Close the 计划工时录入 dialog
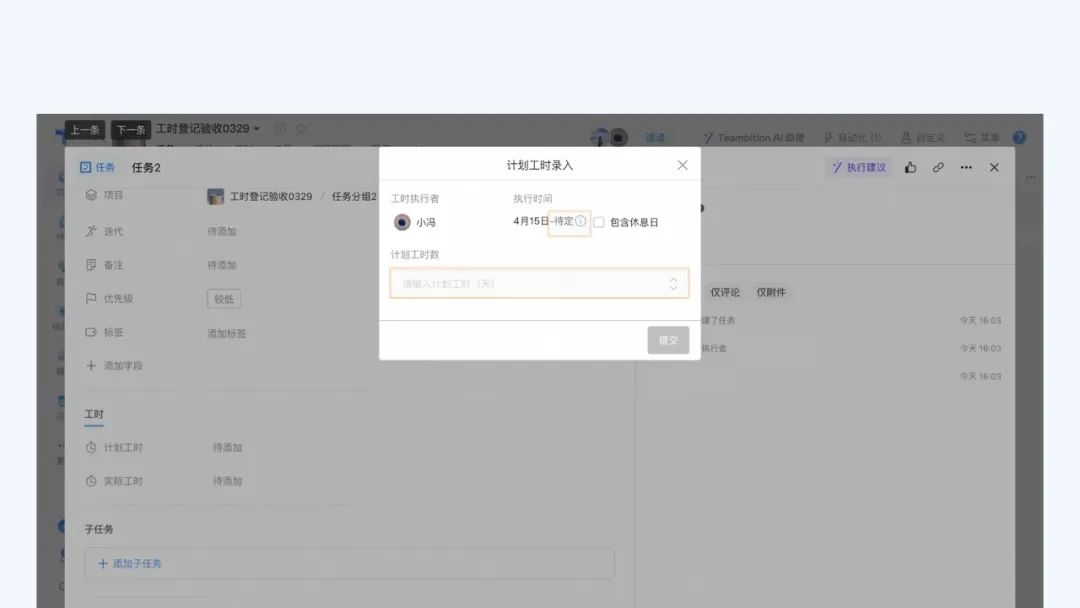The width and height of the screenshot is (1080, 608). [682, 165]
